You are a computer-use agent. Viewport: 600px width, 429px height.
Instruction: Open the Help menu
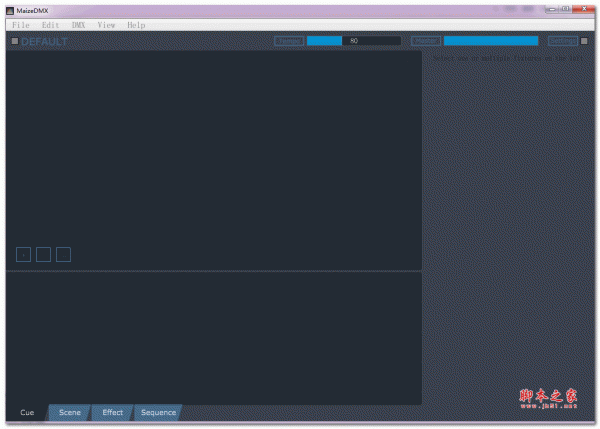136,24
